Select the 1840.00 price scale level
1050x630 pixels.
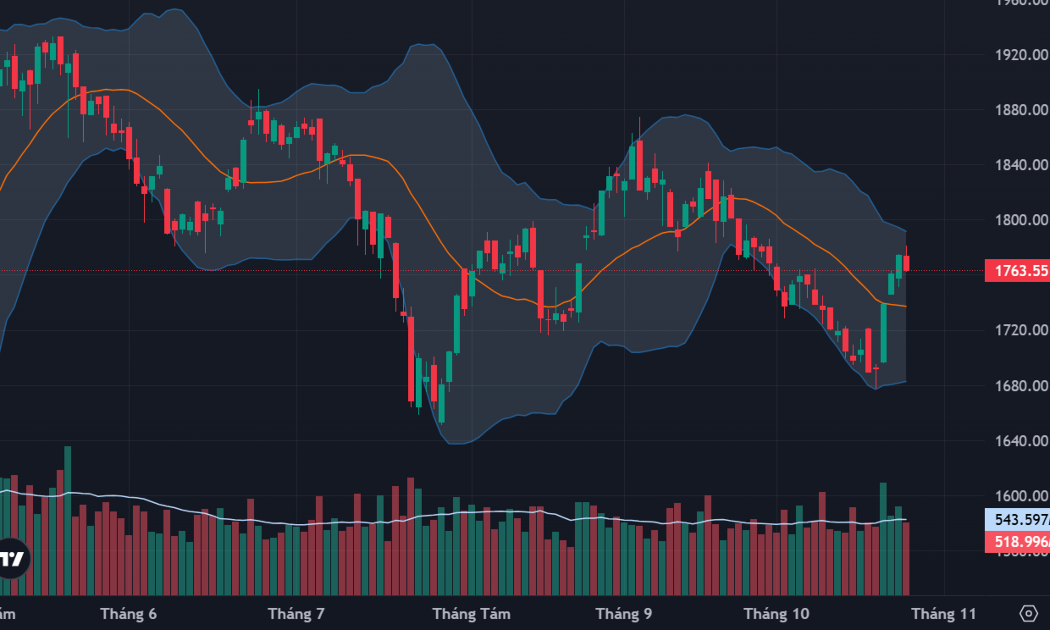pyautogui.click(x=1021, y=165)
